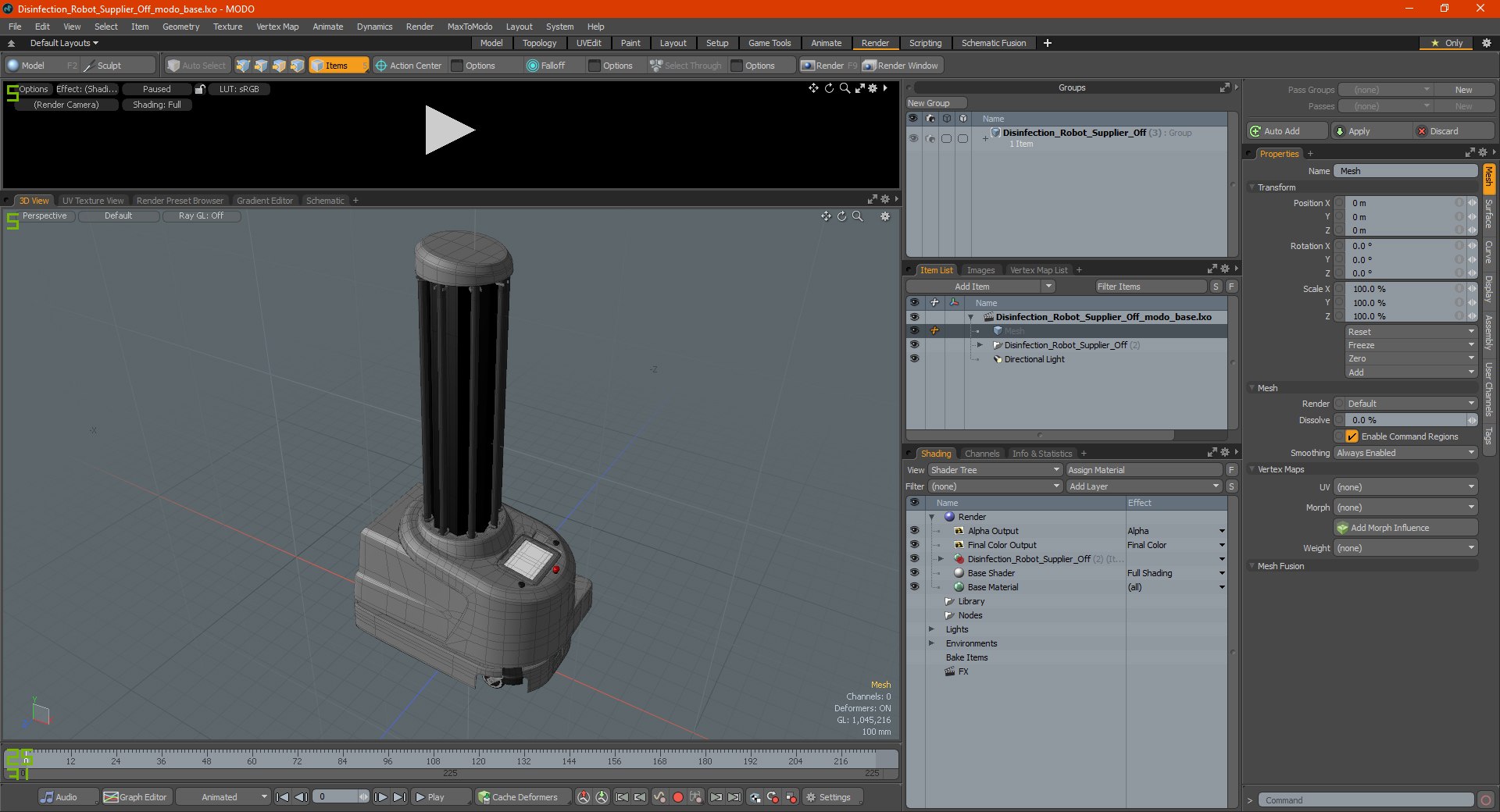Open Animated keying dropdown
The width and height of the screenshot is (1500, 812).
point(223,797)
